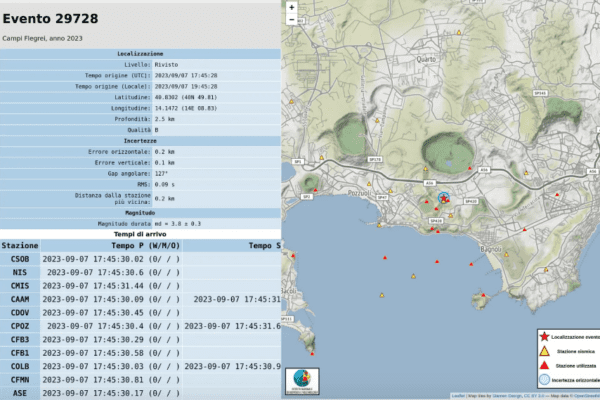The width and height of the screenshot is (600, 400).
Task: Zoom out on the map
Action: coord(291,19)
